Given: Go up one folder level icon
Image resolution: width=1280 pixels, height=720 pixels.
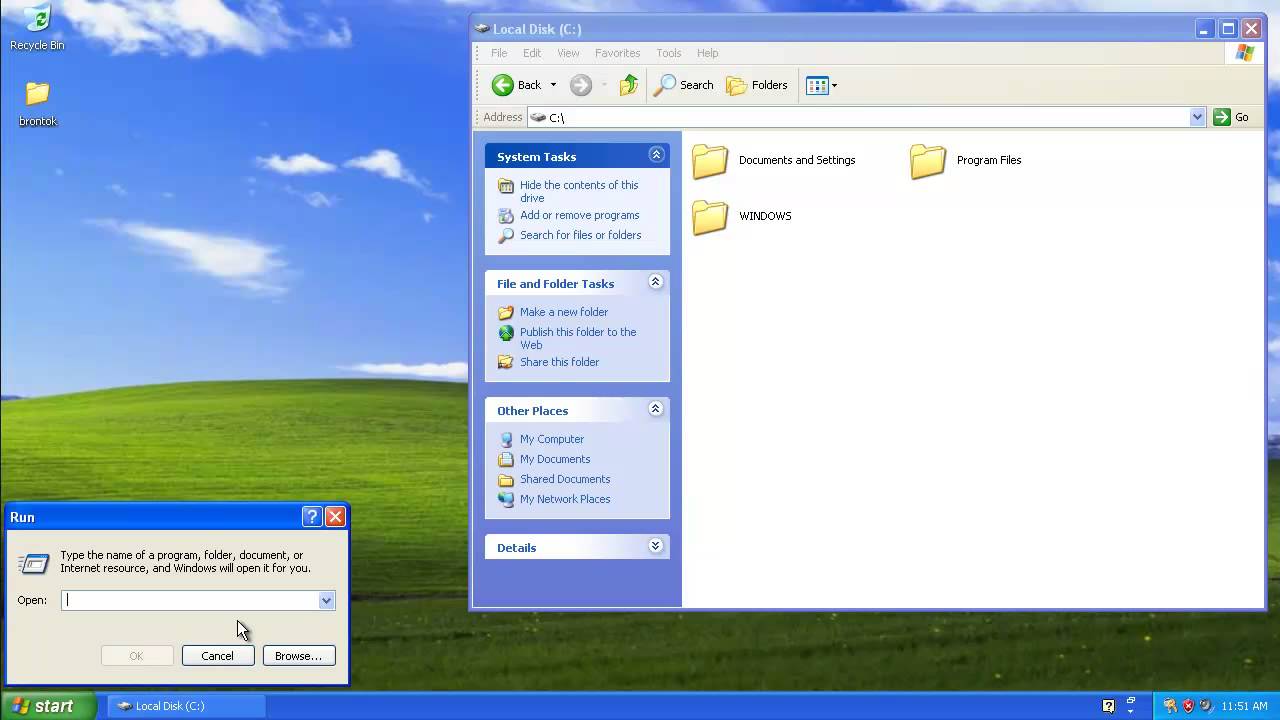Looking at the screenshot, I should pyautogui.click(x=628, y=85).
